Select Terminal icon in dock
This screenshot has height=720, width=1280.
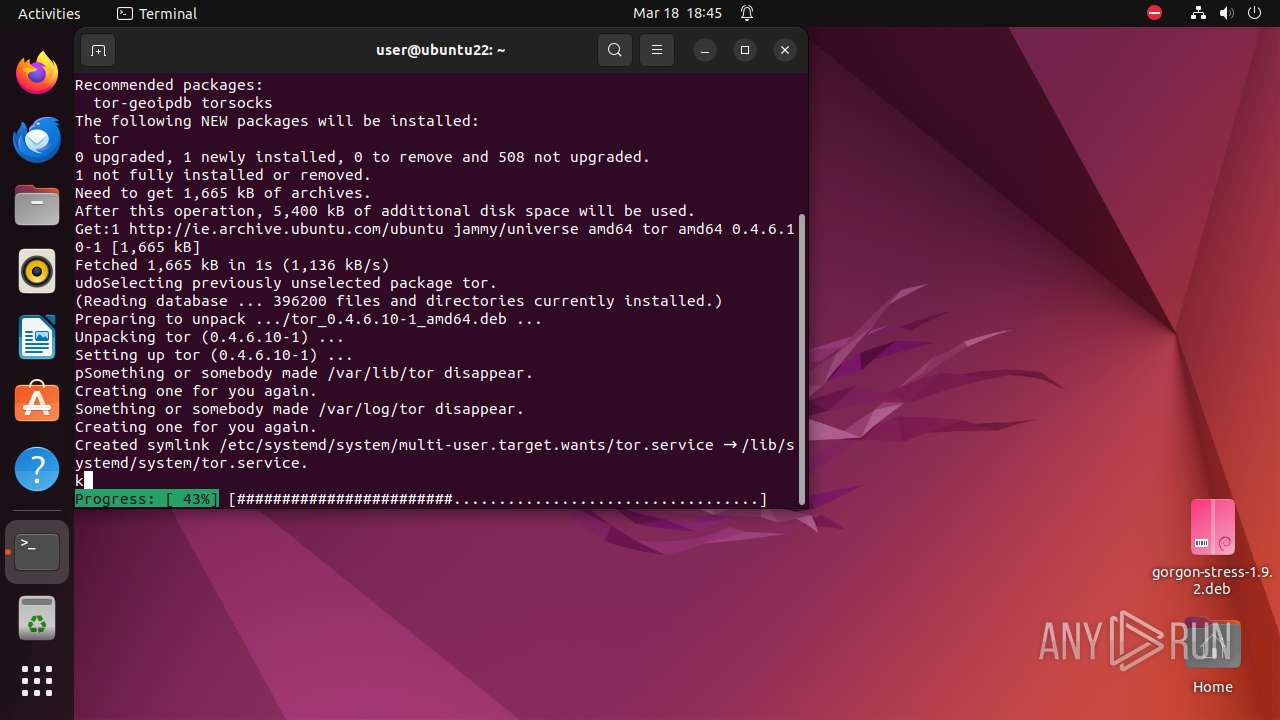click(37, 551)
